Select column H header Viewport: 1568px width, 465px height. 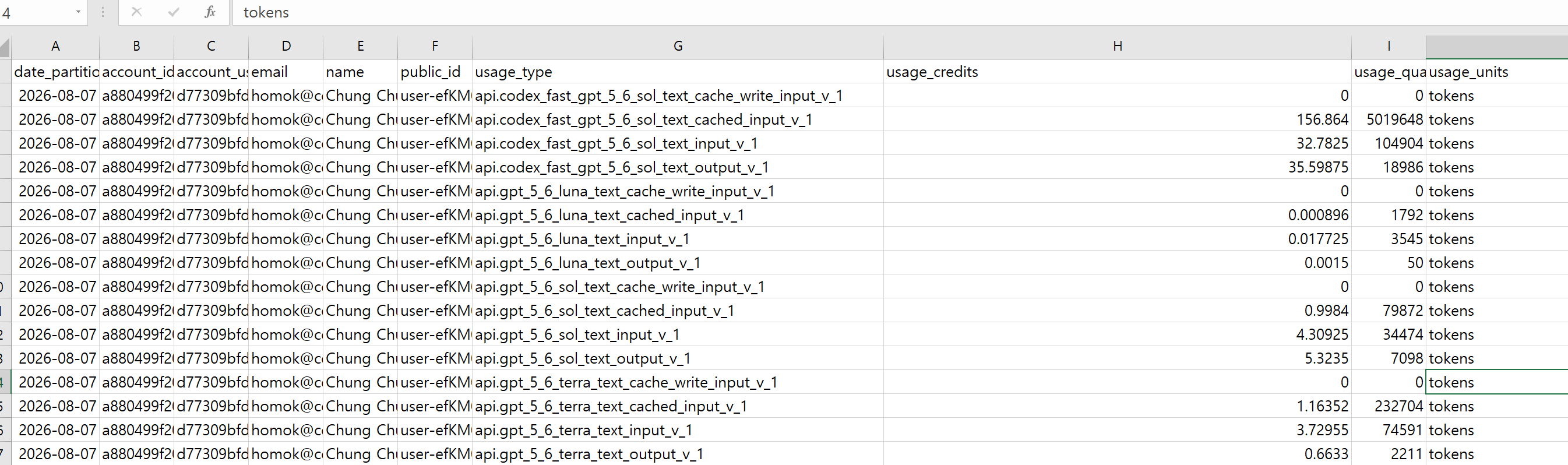tap(1118, 47)
